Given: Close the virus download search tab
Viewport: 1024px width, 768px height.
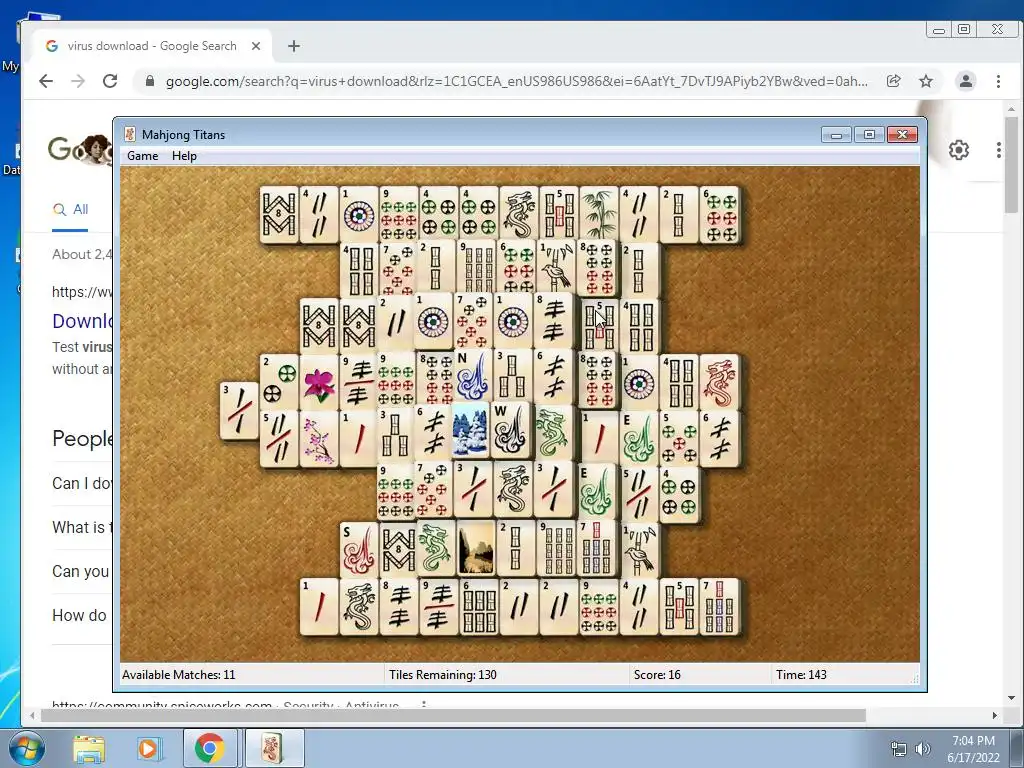Looking at the screenshot, I should [256, 46].
